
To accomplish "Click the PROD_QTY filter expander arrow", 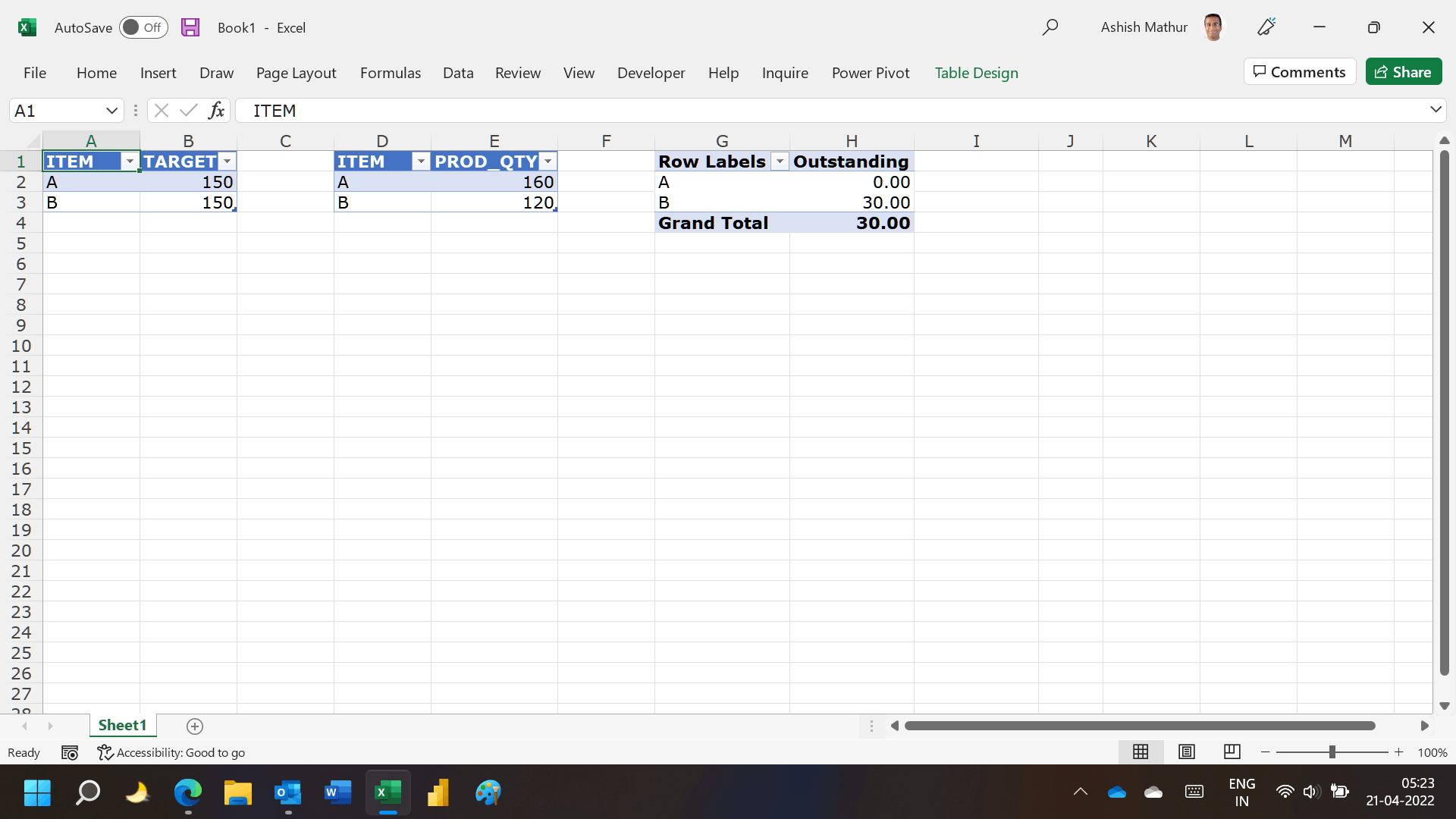I will 548,161.
